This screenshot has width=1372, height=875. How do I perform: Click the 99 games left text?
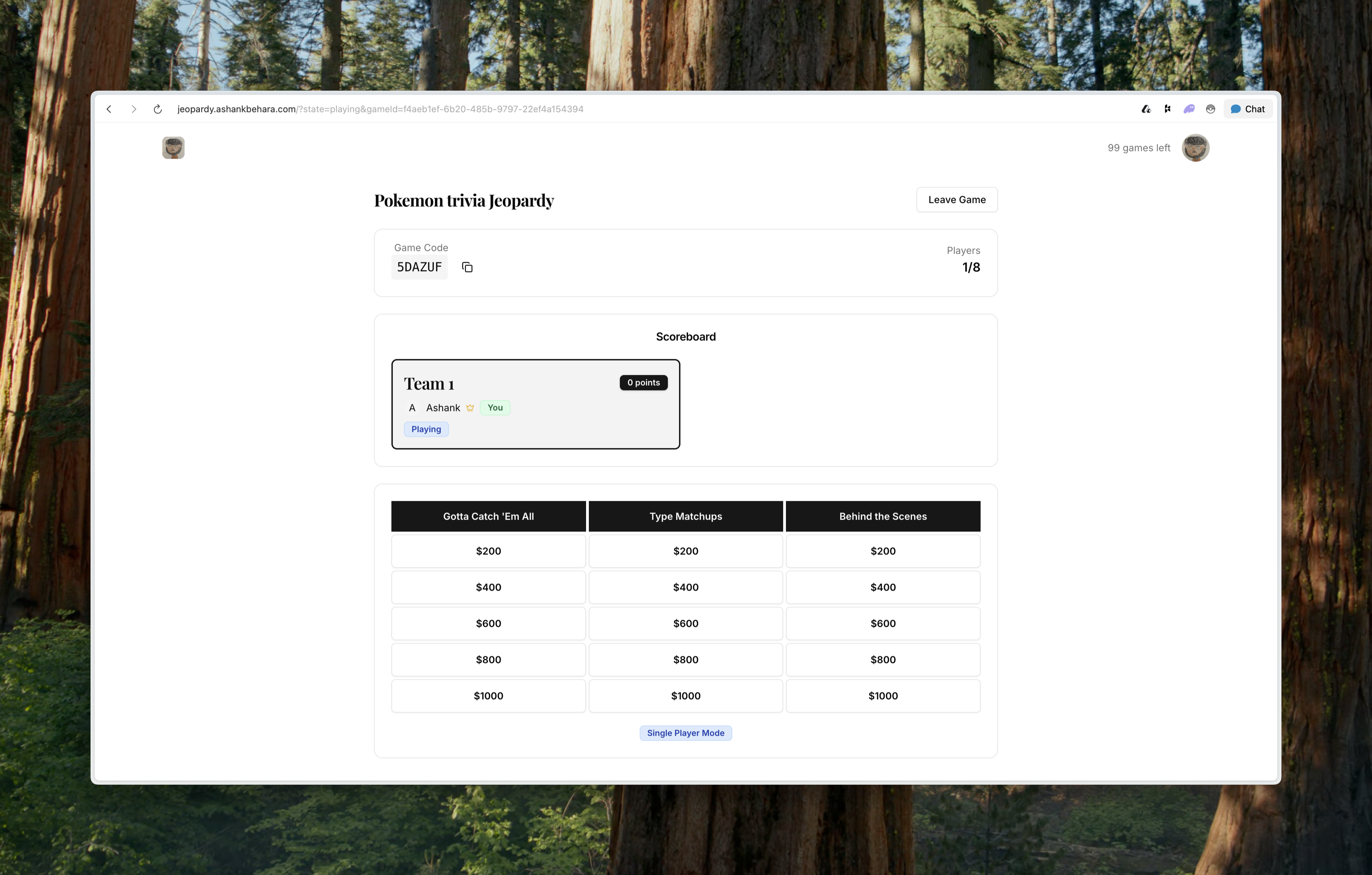[x=1138, y=148]
